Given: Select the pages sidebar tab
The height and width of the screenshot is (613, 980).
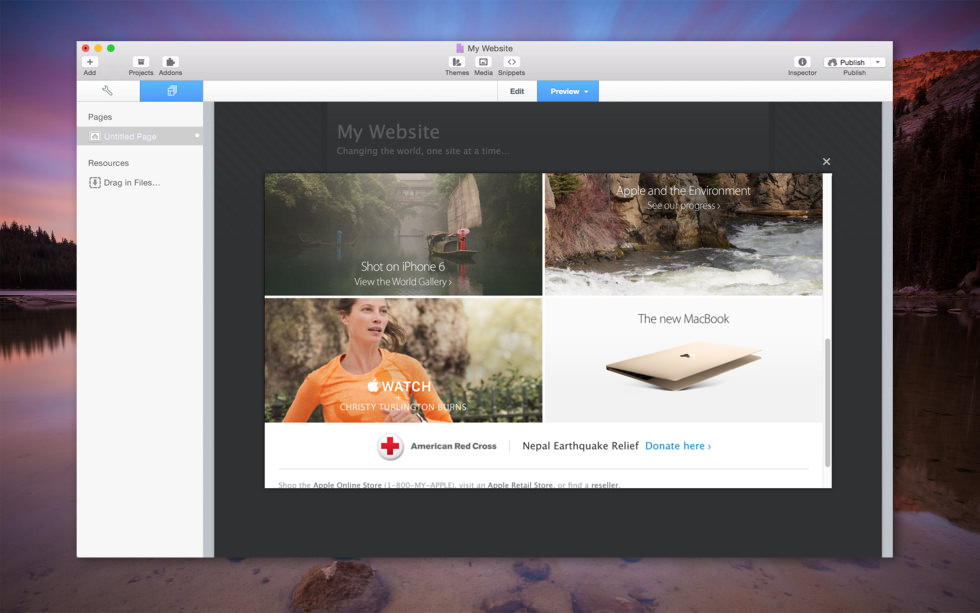Looking at the screenshot, I should 171,91.
